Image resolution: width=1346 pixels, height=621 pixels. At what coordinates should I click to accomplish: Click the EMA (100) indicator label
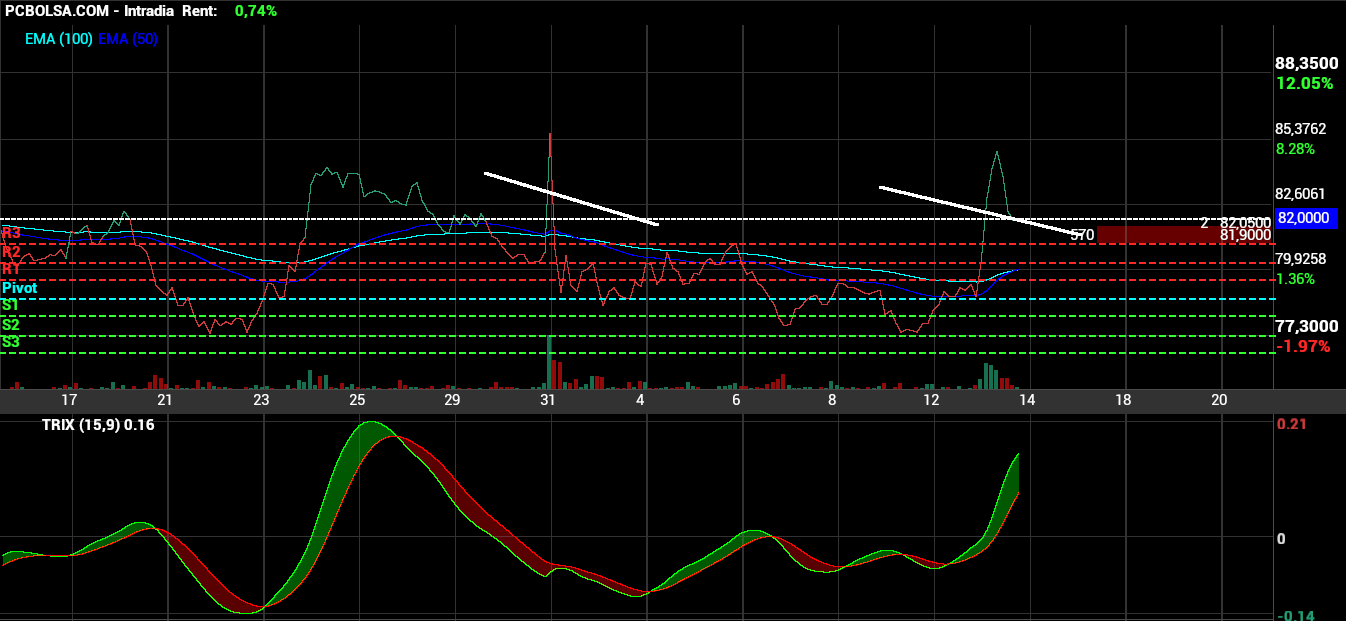coord(59,39)
